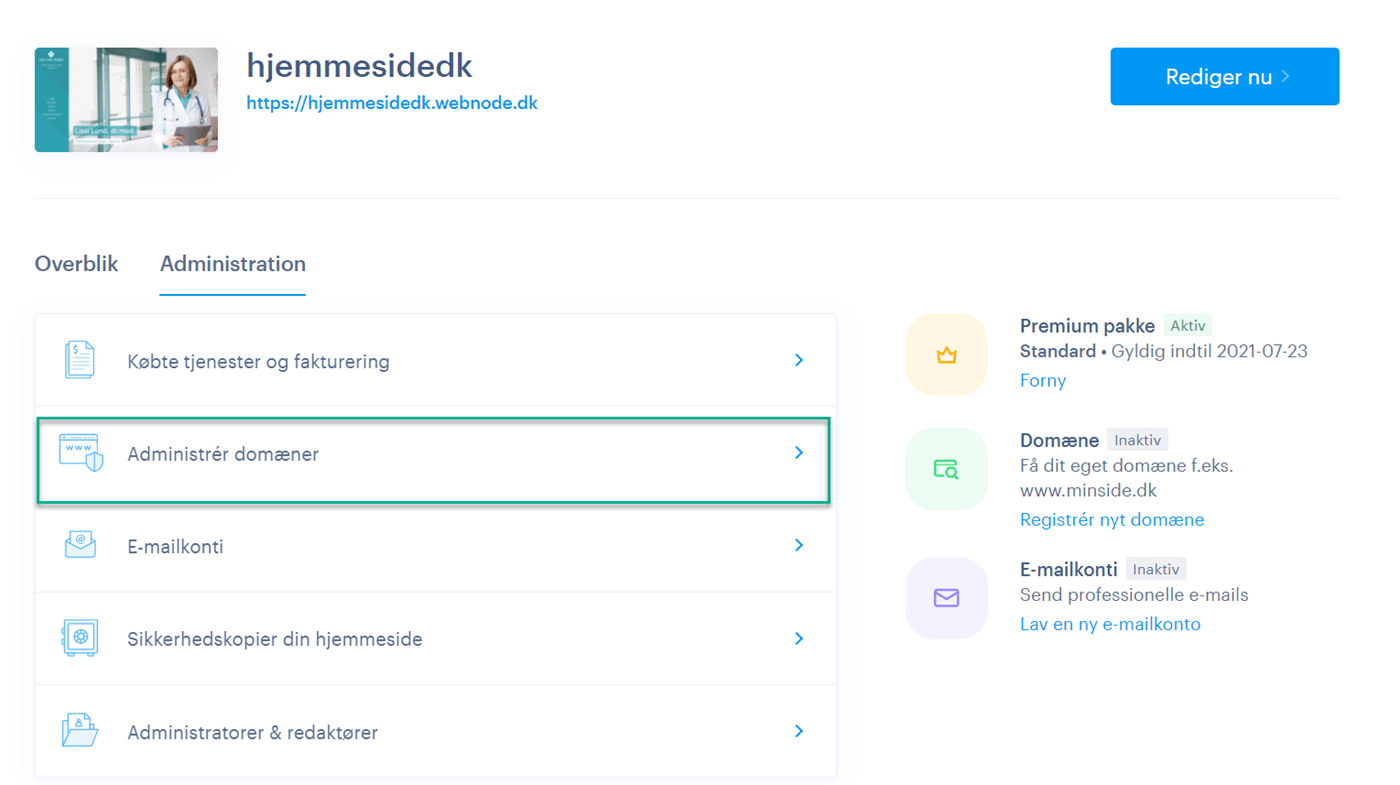Open the Forny renewal link
The width and height of the screenshot is (1400, 785).
tap(1043, 380)
